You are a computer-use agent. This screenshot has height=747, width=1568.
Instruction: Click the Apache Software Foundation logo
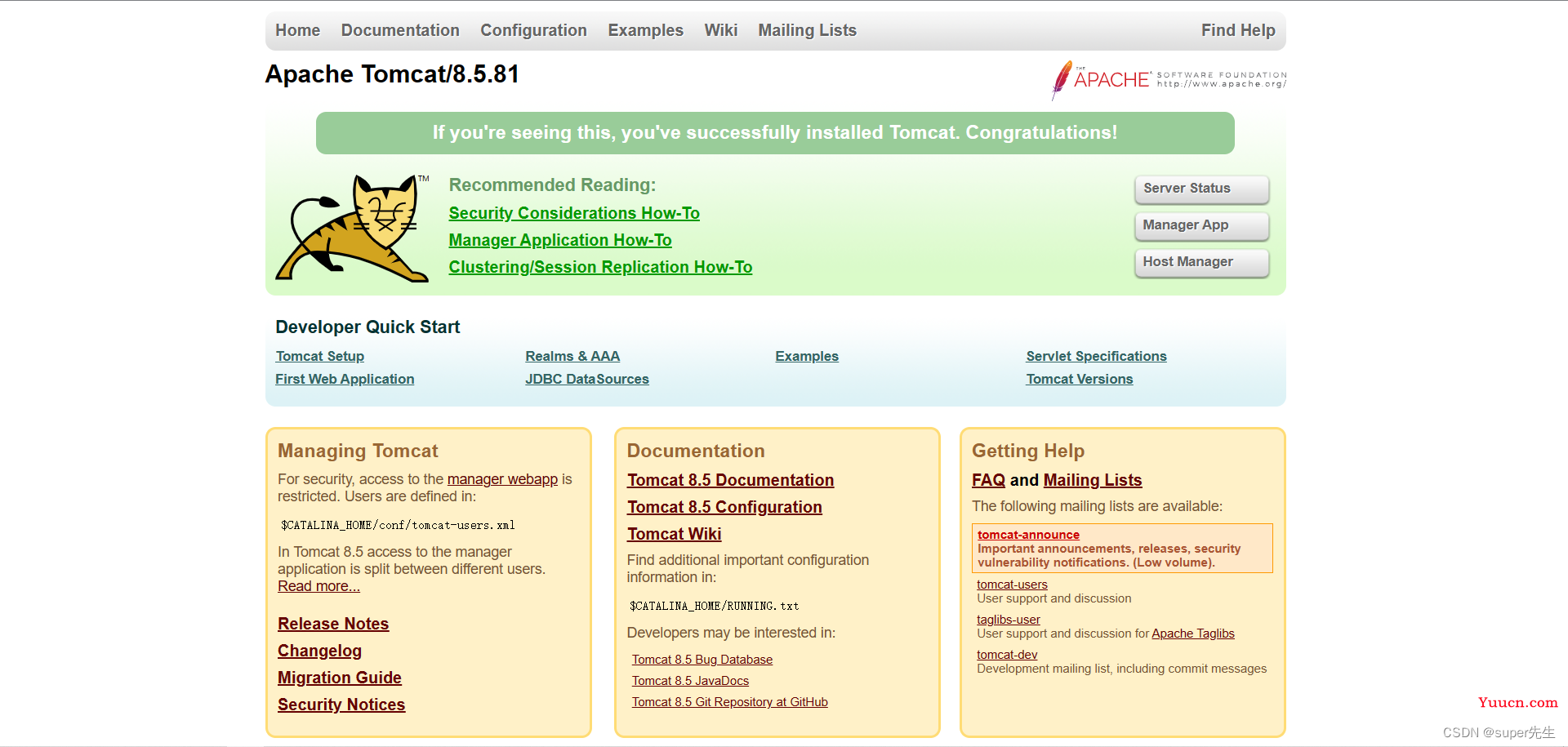[1169, 80]
